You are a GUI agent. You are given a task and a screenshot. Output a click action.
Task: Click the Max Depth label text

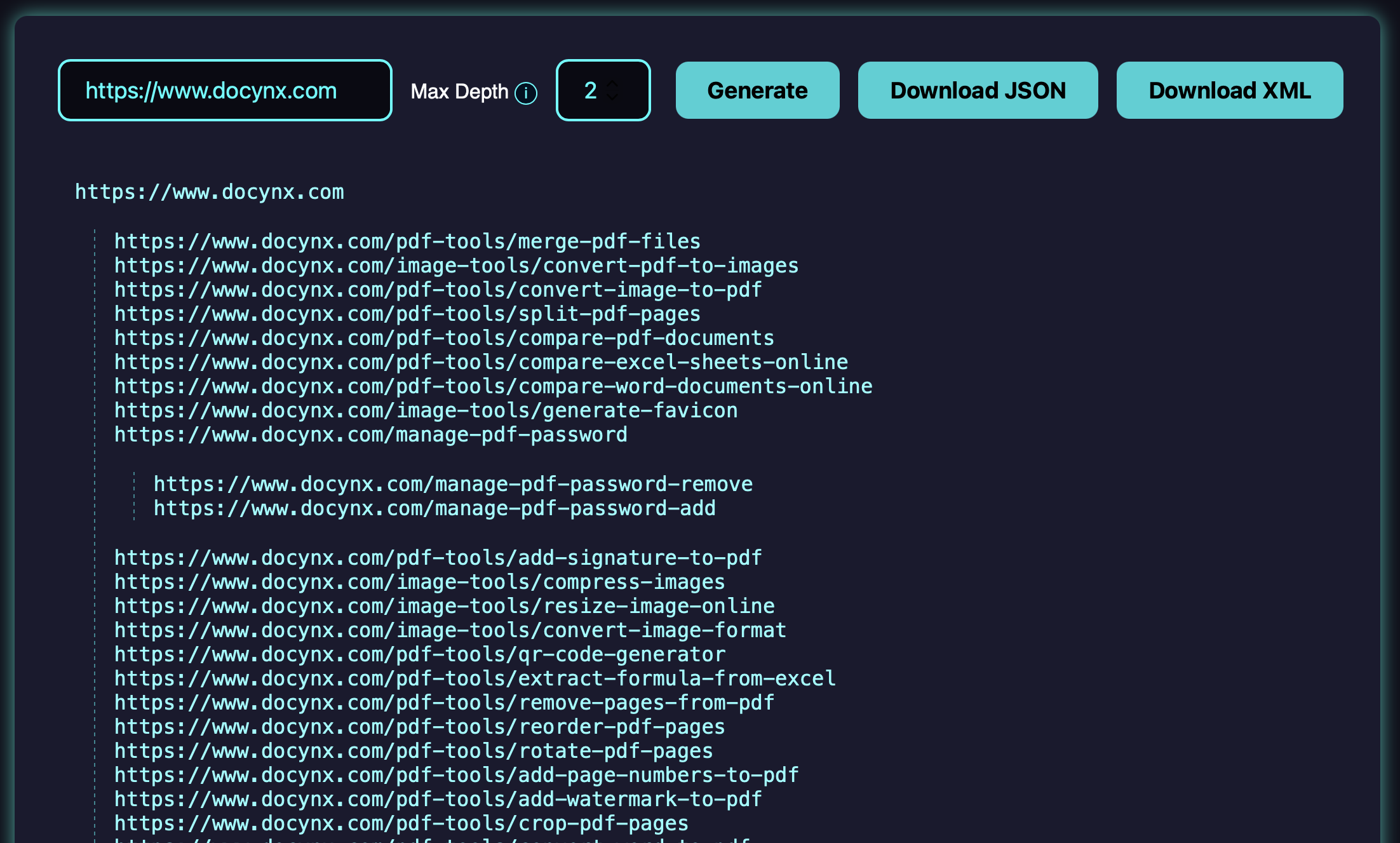tap(459, 91)
